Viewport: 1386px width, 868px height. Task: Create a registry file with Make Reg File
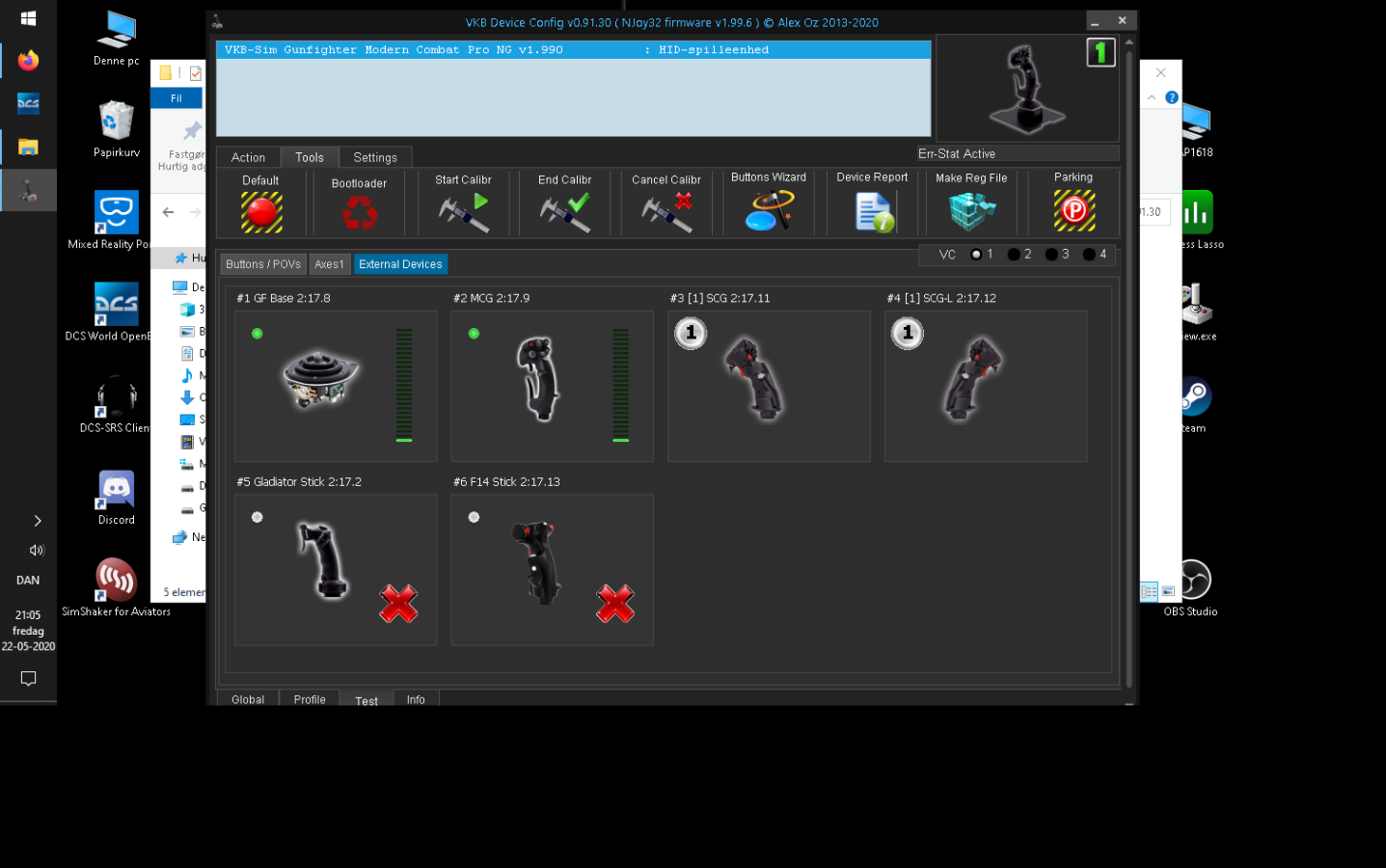click(x=971, y=211)
